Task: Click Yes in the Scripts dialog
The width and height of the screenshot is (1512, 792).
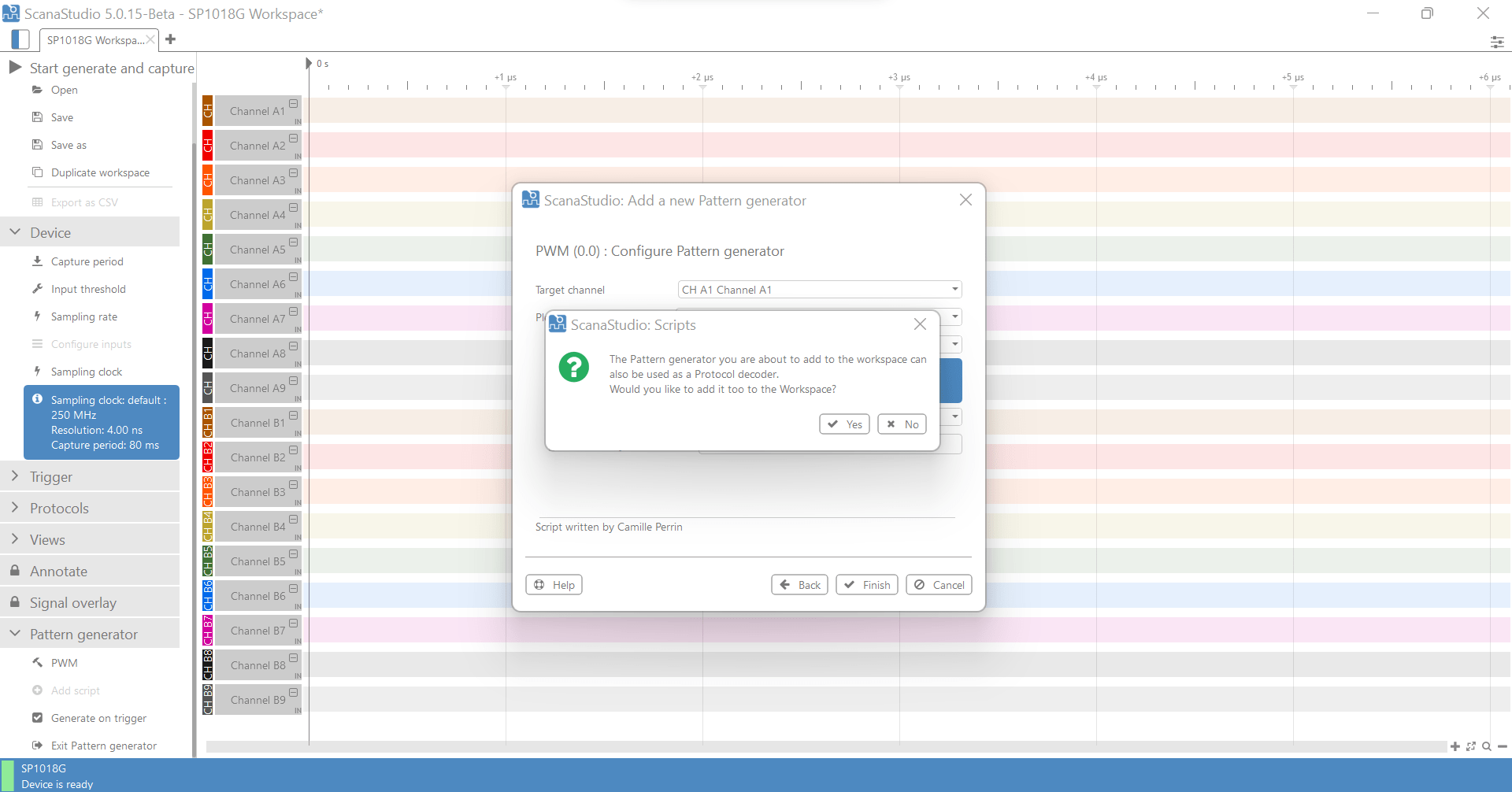Action: pos(844,424)
